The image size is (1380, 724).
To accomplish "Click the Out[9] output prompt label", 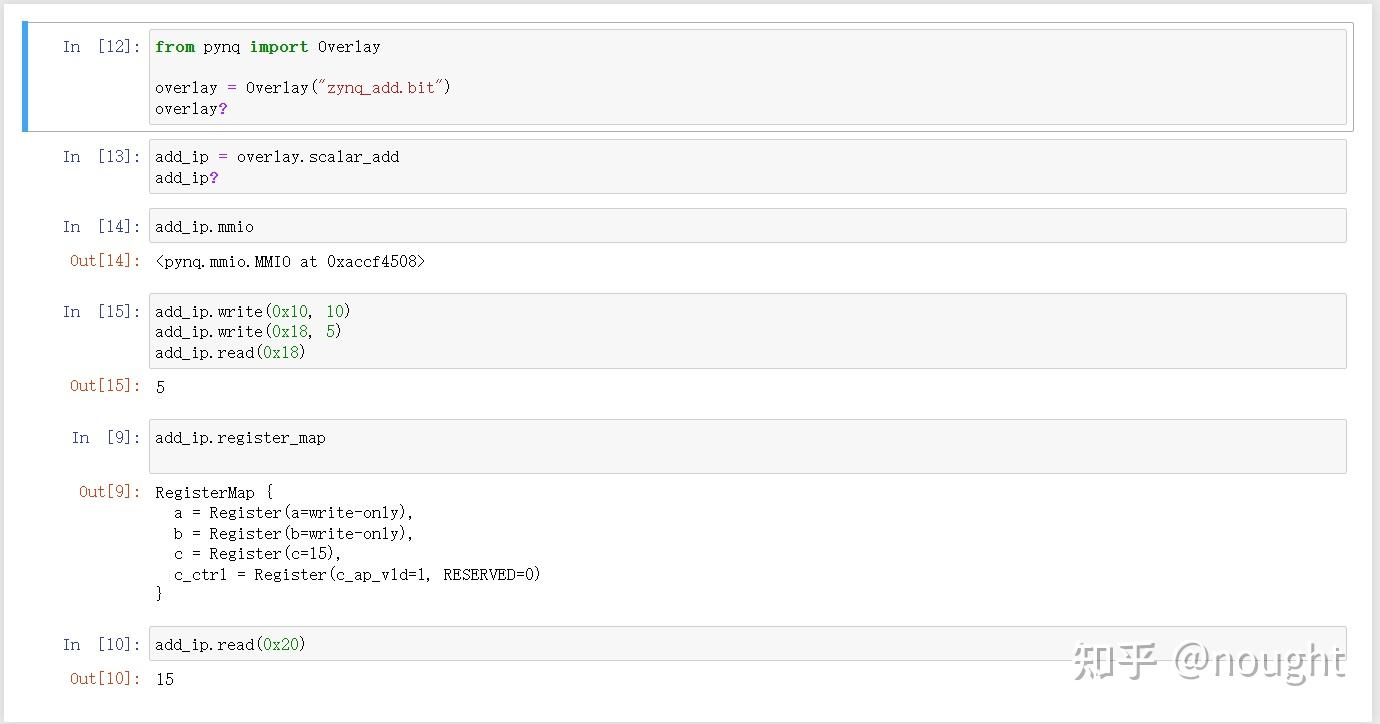I will coord(110,491).
